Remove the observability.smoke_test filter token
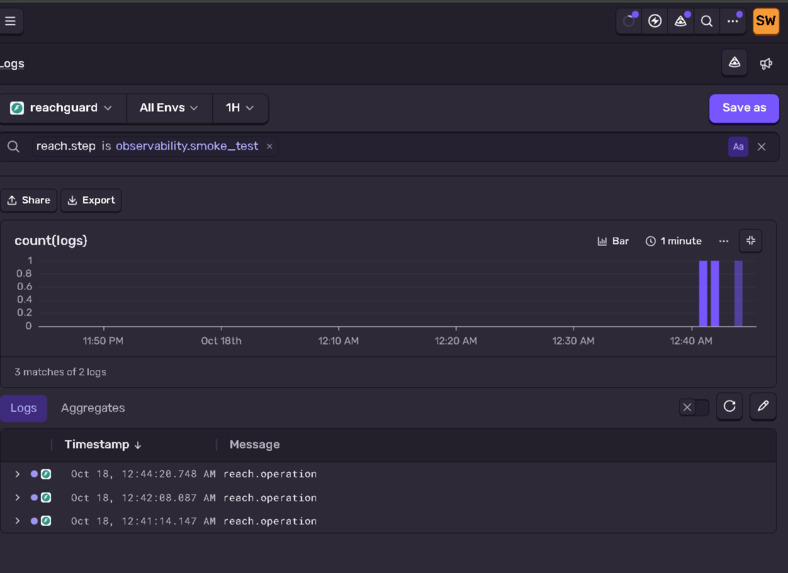 pos(269,146)
